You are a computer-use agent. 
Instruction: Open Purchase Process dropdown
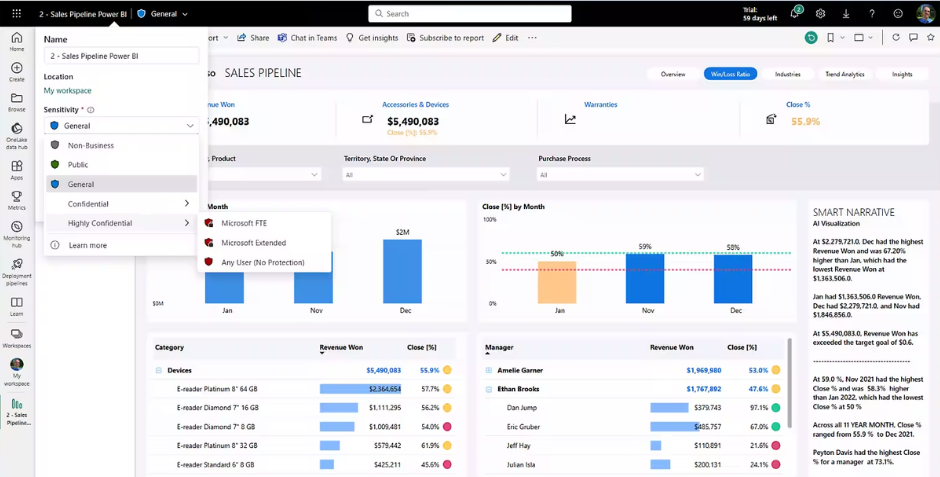click(x=620, y=174)
